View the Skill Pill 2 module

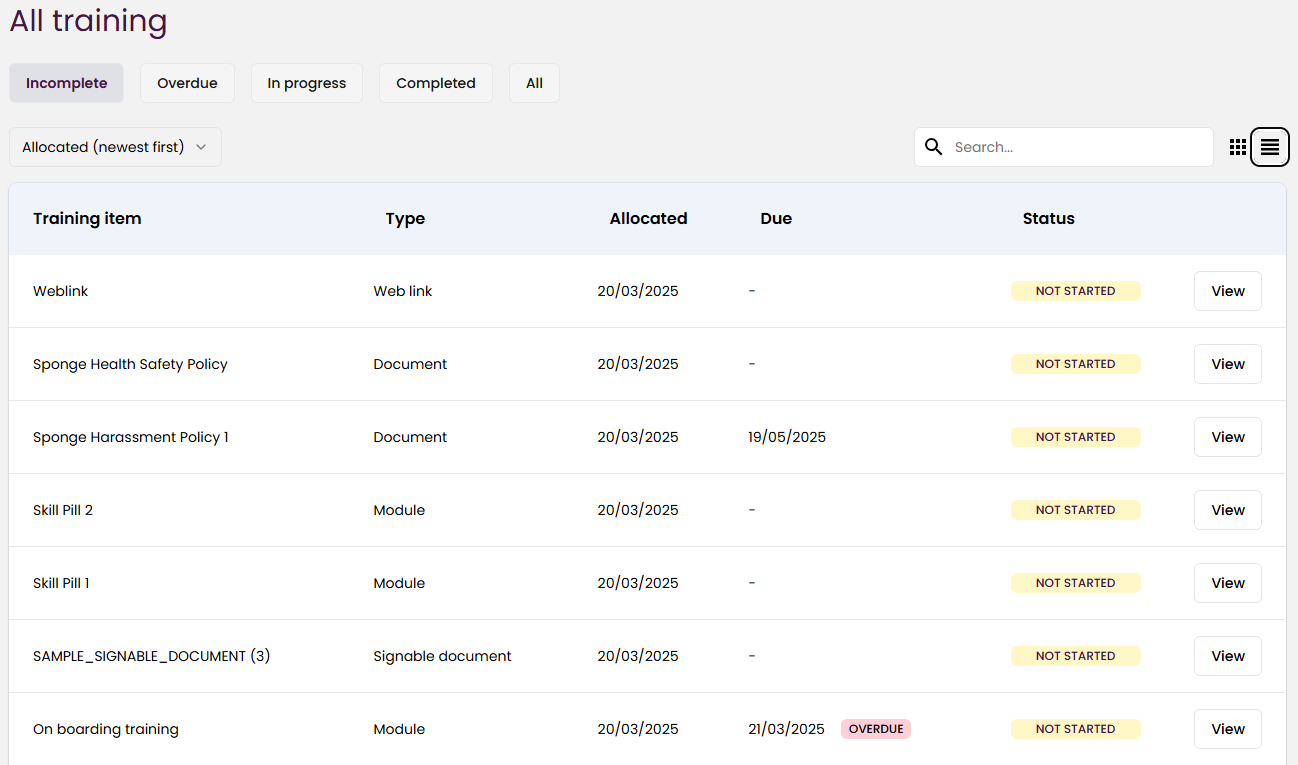[x=1227, y=510]
